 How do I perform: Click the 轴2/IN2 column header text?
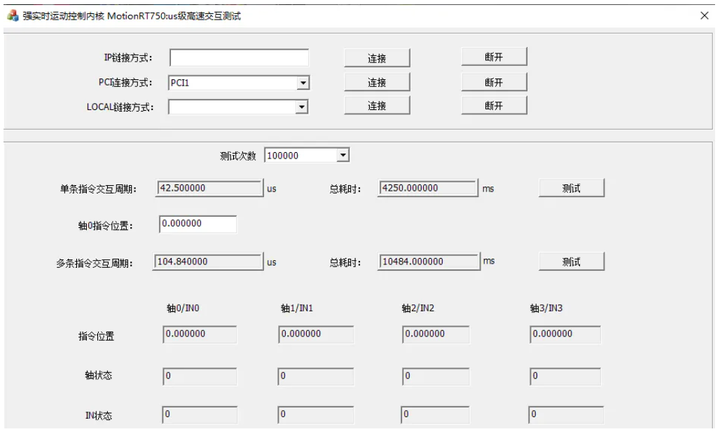coord(418,308)
